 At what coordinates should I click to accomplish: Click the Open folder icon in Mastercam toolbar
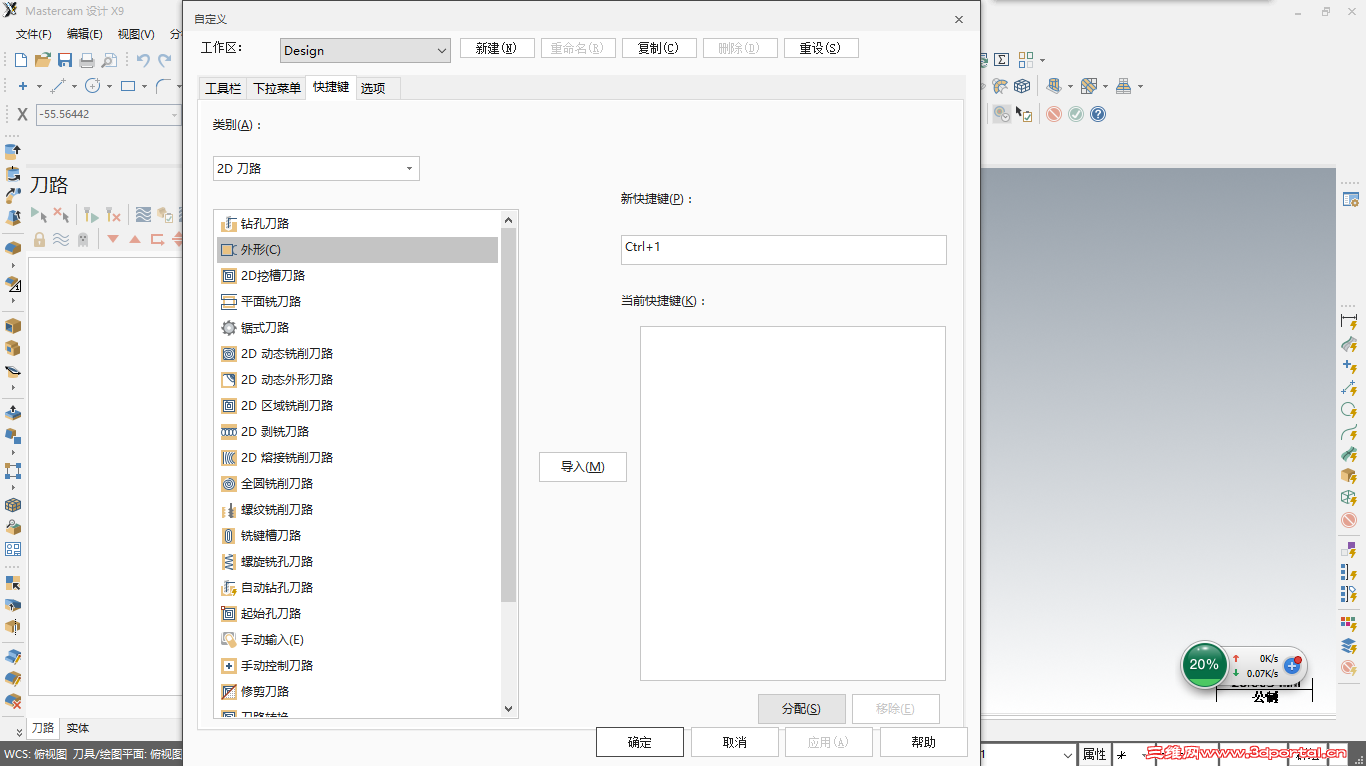tap(43, 60)
